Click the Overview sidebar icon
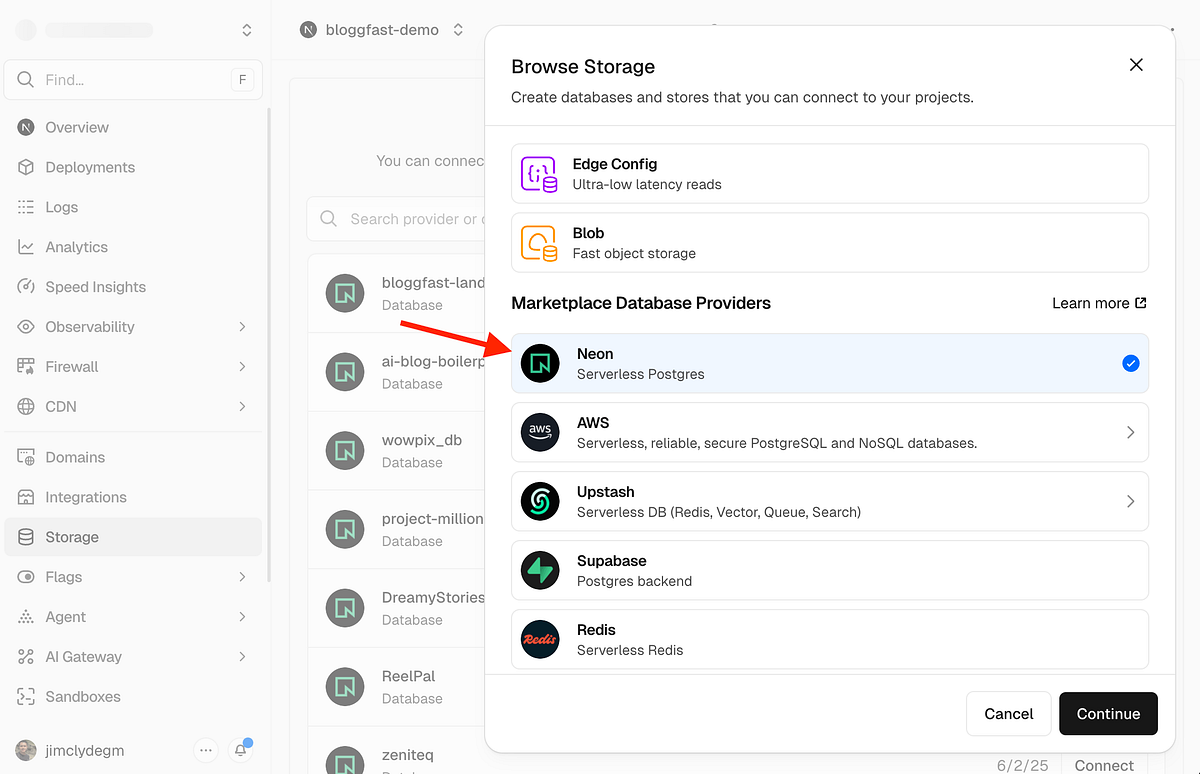This screenshot has height=774, width=1200. (x=26, y=127)
